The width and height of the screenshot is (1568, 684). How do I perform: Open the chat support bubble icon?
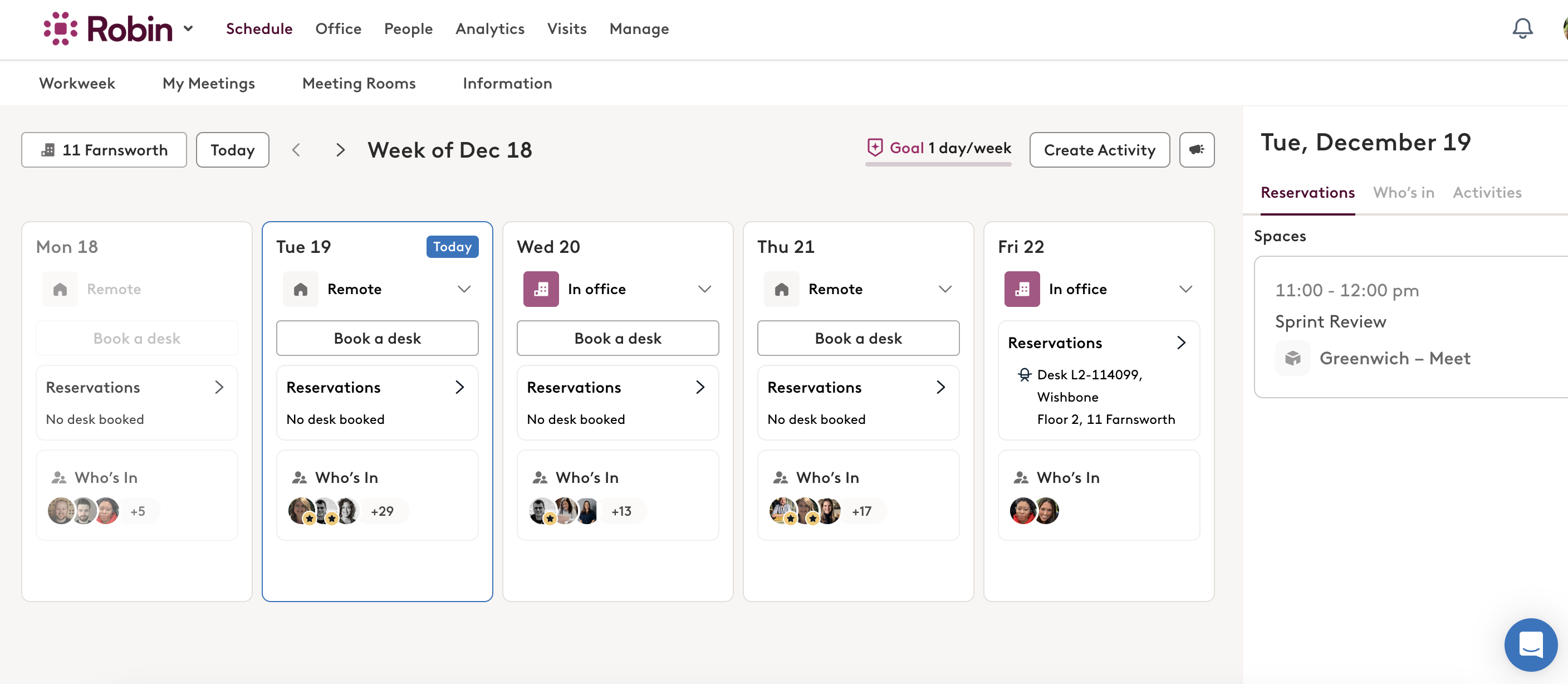tap(1531, 645)
